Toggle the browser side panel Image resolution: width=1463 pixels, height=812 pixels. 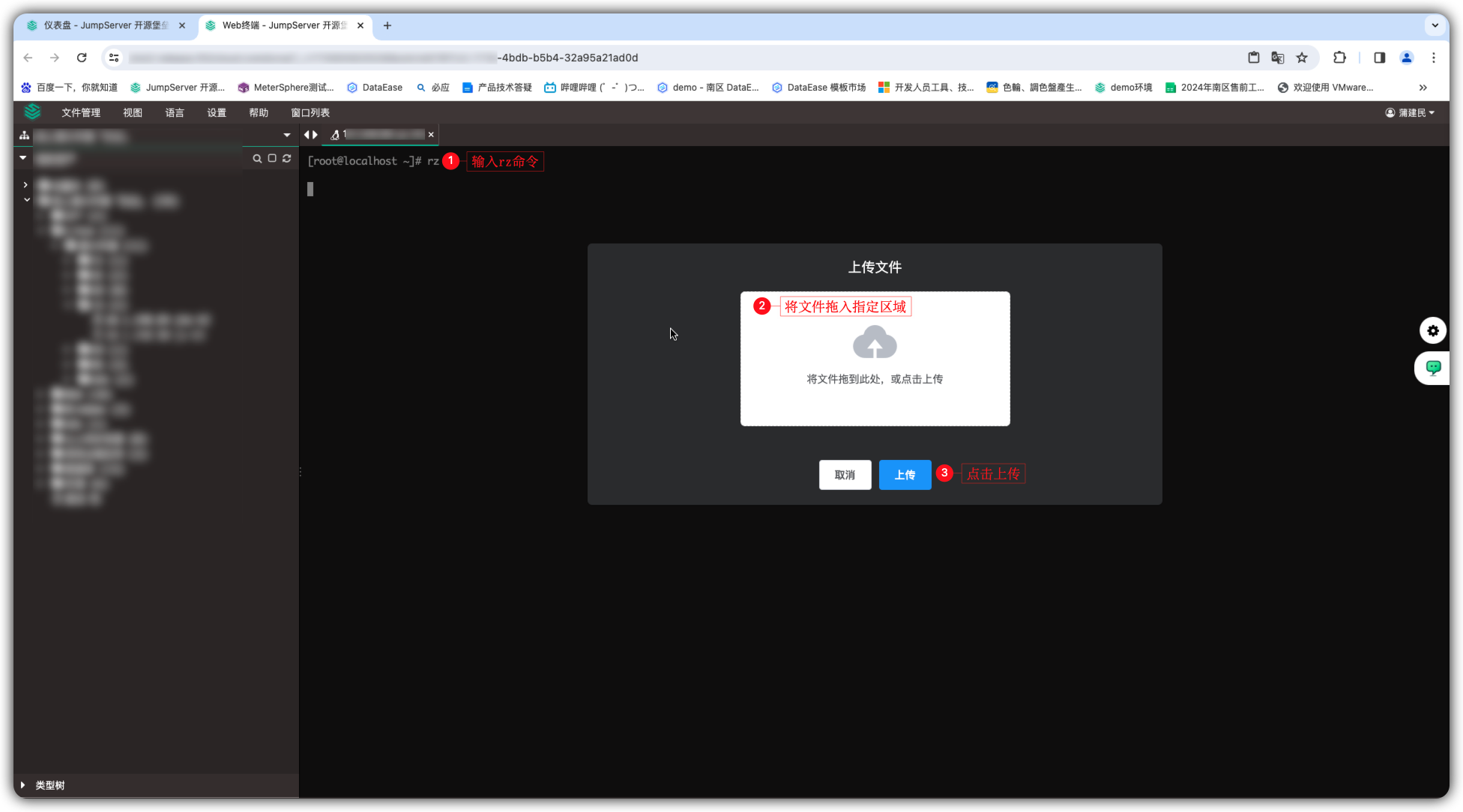tap(1379, 58)
